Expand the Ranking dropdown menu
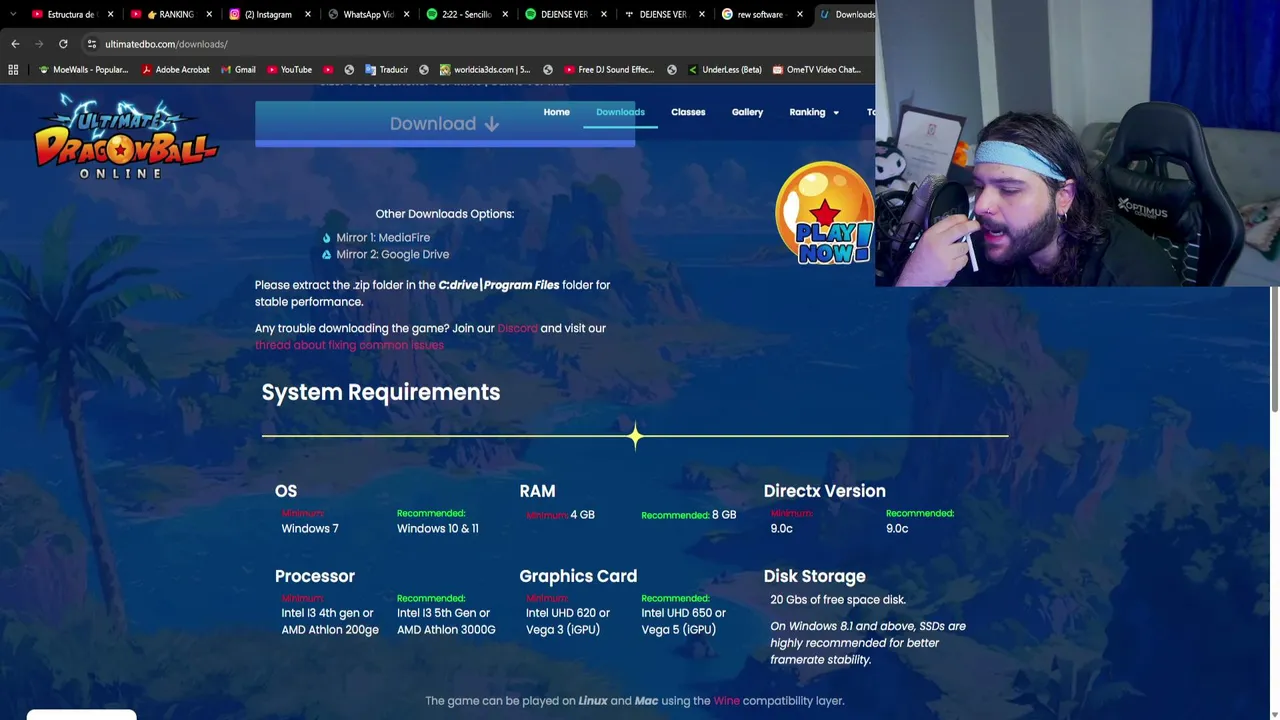The height and width of the screenshot is (720, 1280). point(814,112)
